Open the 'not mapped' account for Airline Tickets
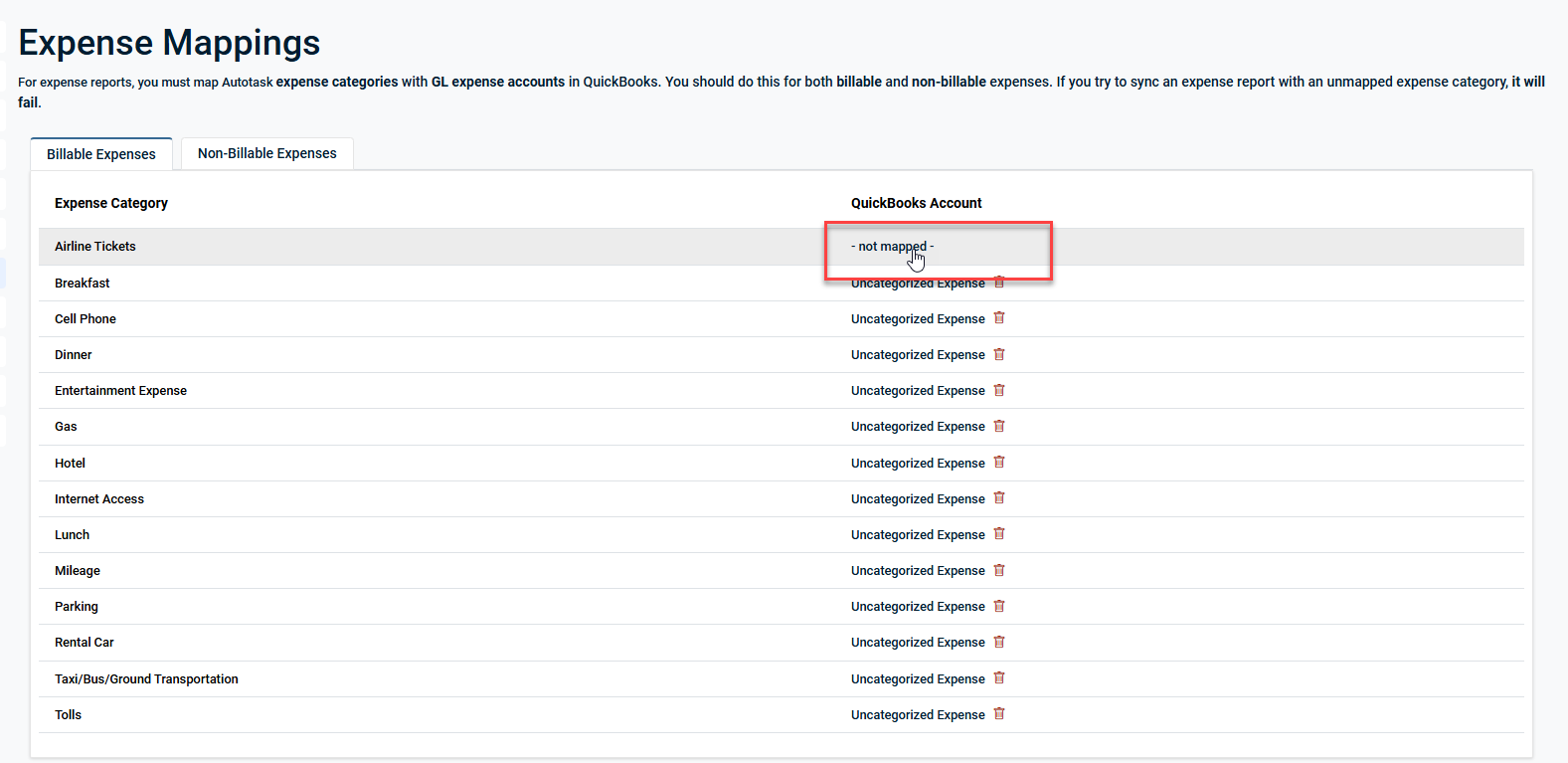Image resolution: width=1568 pixels, height=763 pixels. (892, 247)
